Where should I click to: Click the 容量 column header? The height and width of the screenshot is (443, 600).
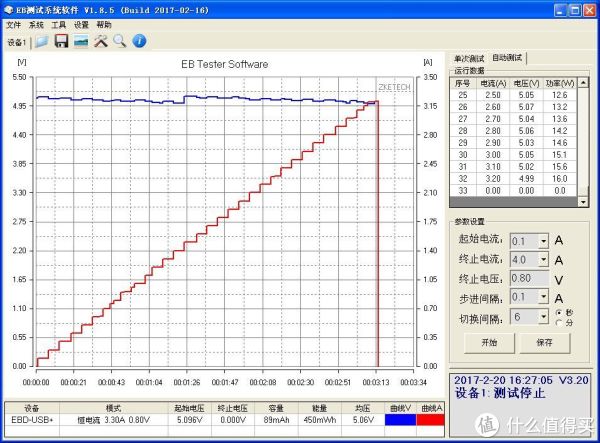tap(276, 408)
